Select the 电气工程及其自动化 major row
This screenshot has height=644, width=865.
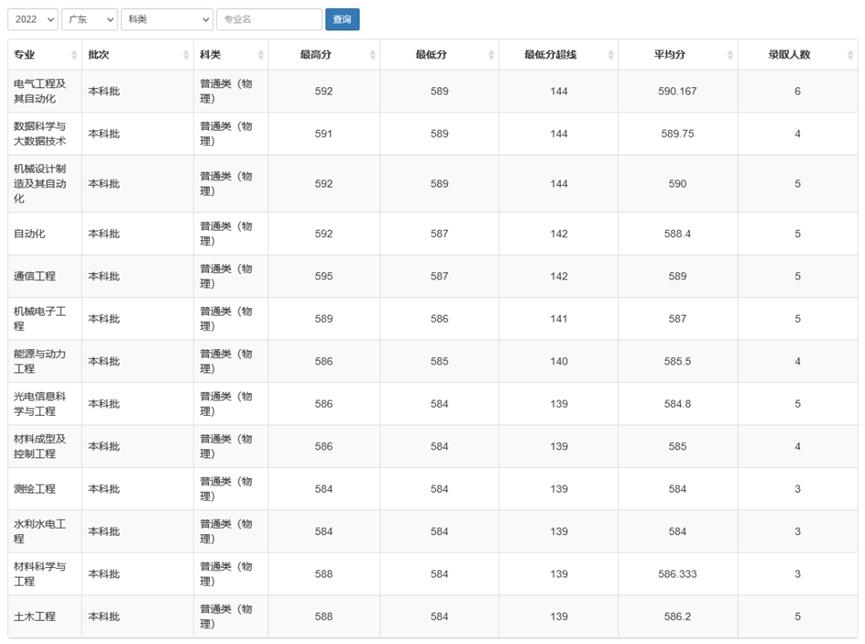(40, 90)
